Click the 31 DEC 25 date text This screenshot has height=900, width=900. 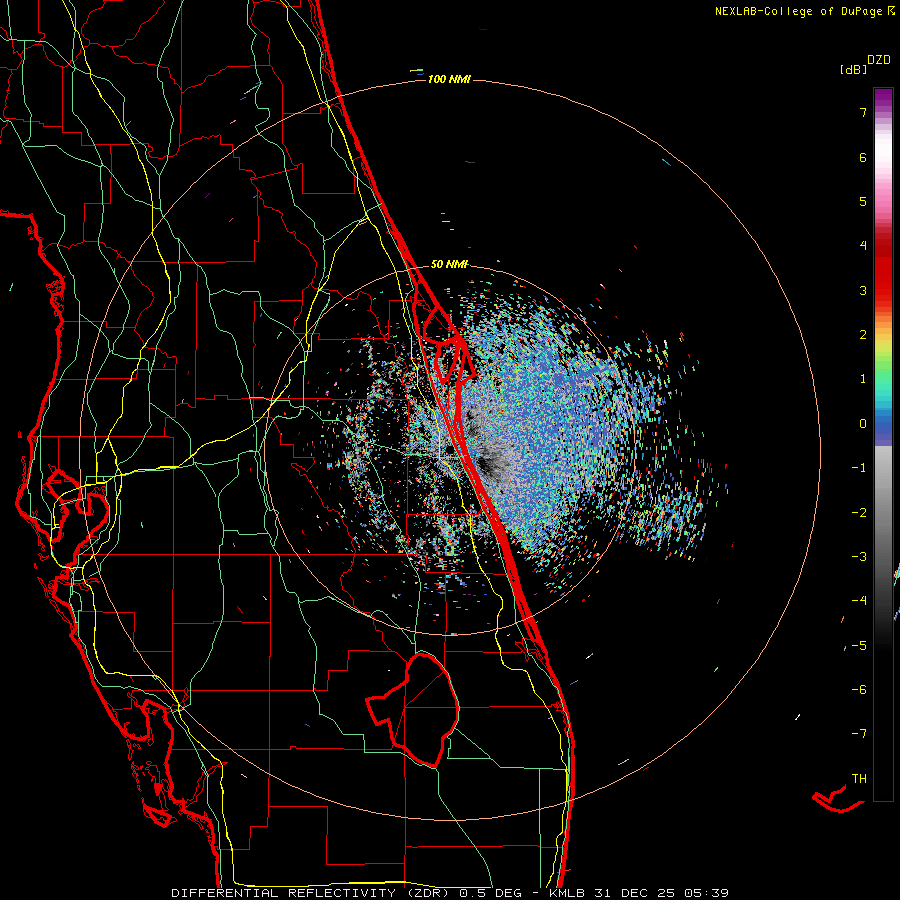[637, 893]
